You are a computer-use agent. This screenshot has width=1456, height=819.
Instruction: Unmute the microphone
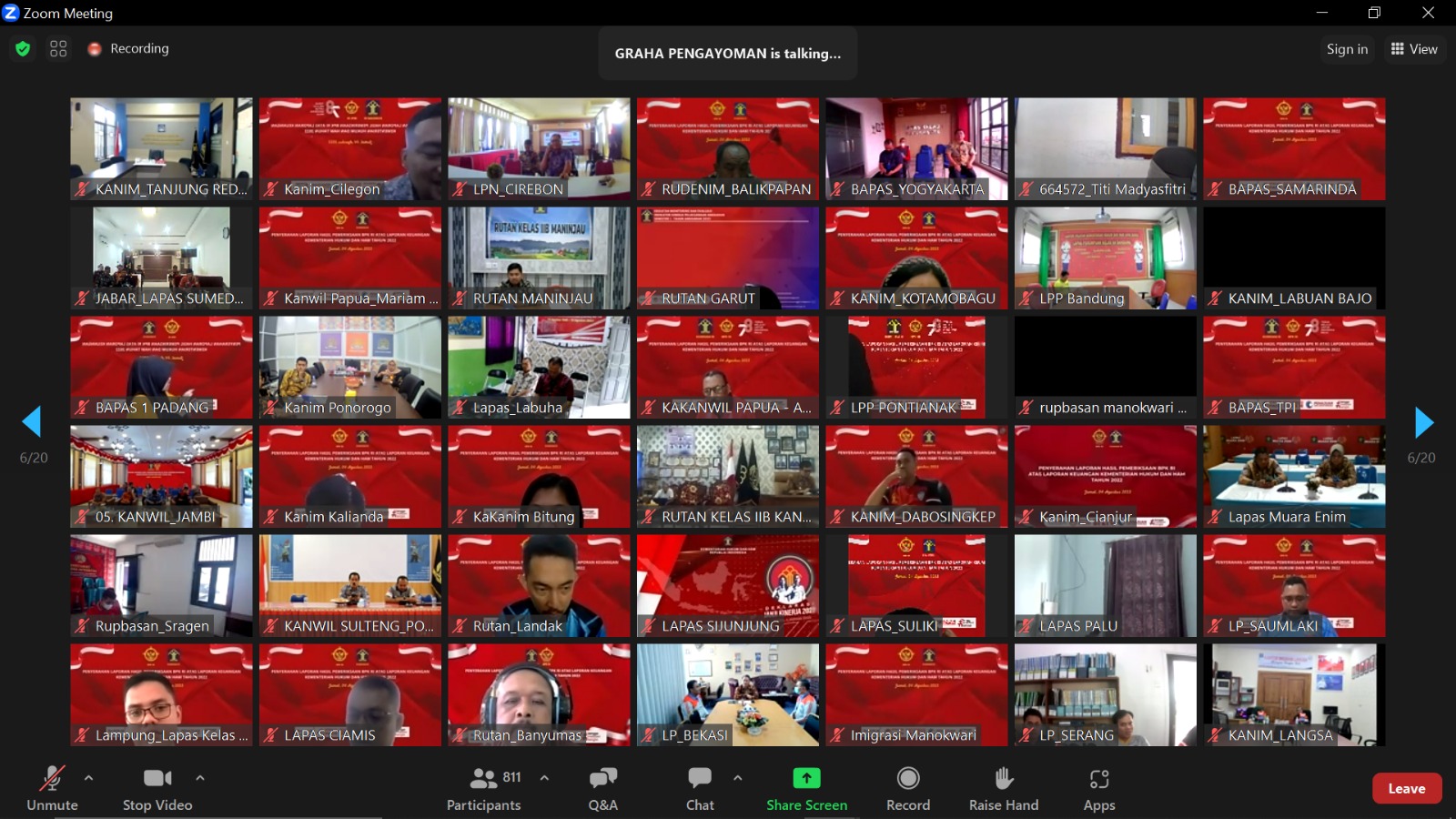tap(52, 779)
